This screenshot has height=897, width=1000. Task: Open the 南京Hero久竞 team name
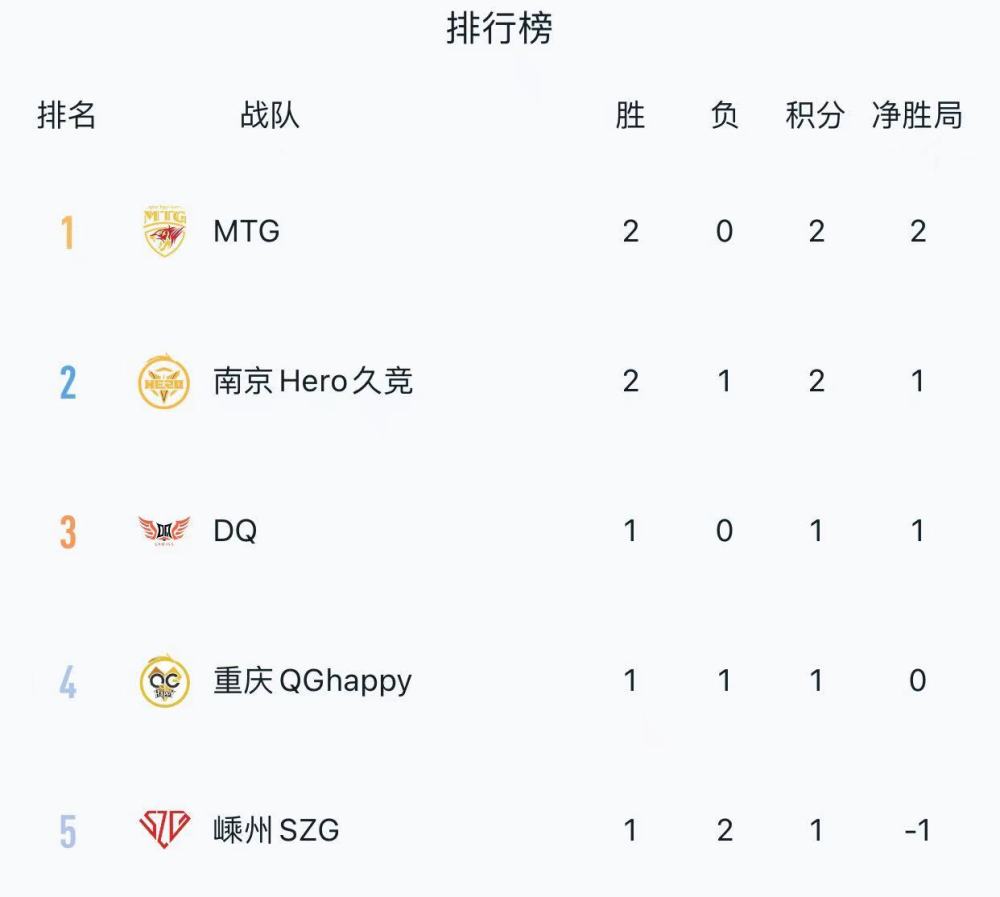pos(313,381)
